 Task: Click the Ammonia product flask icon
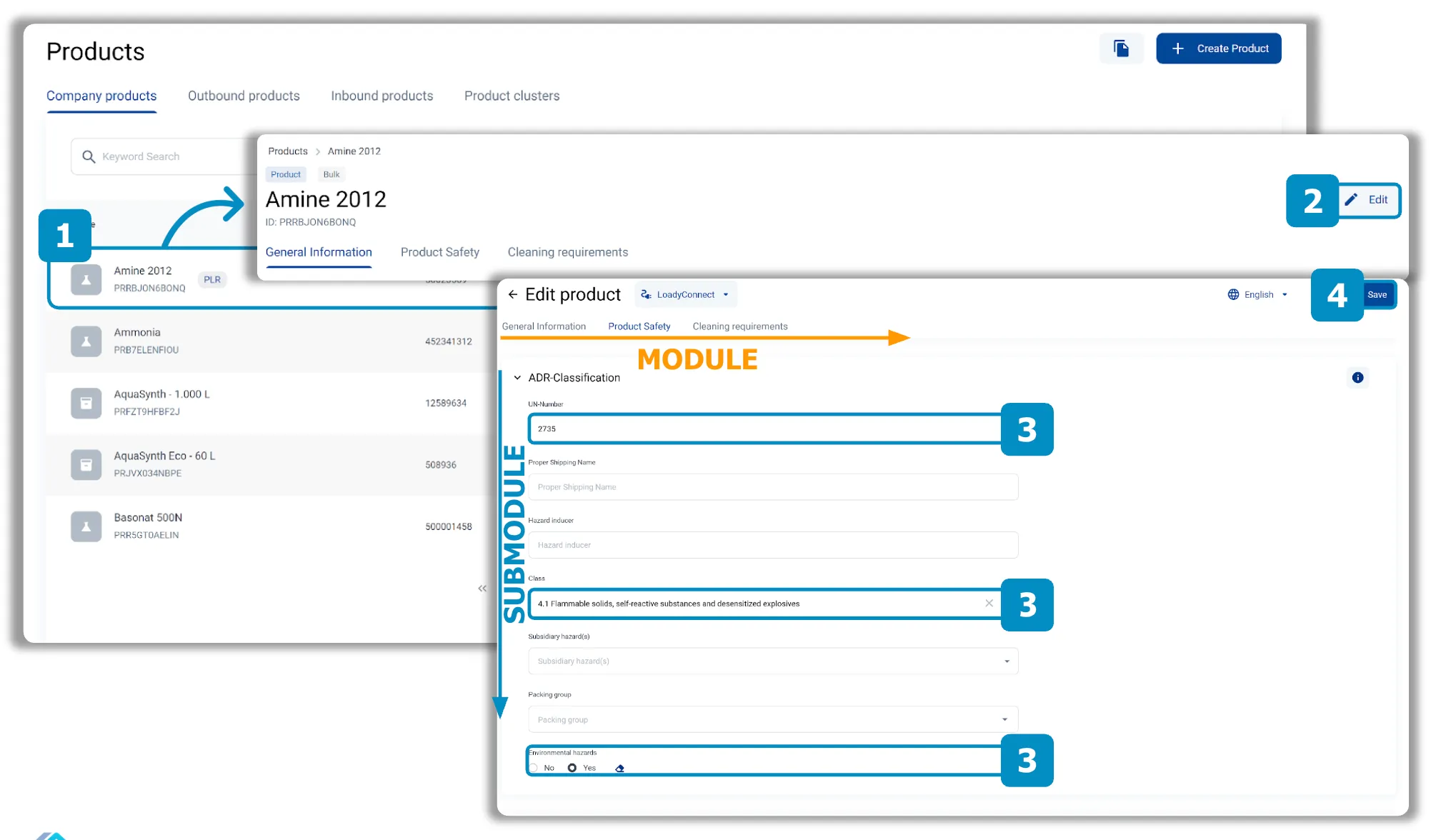[x=86, y=341]
